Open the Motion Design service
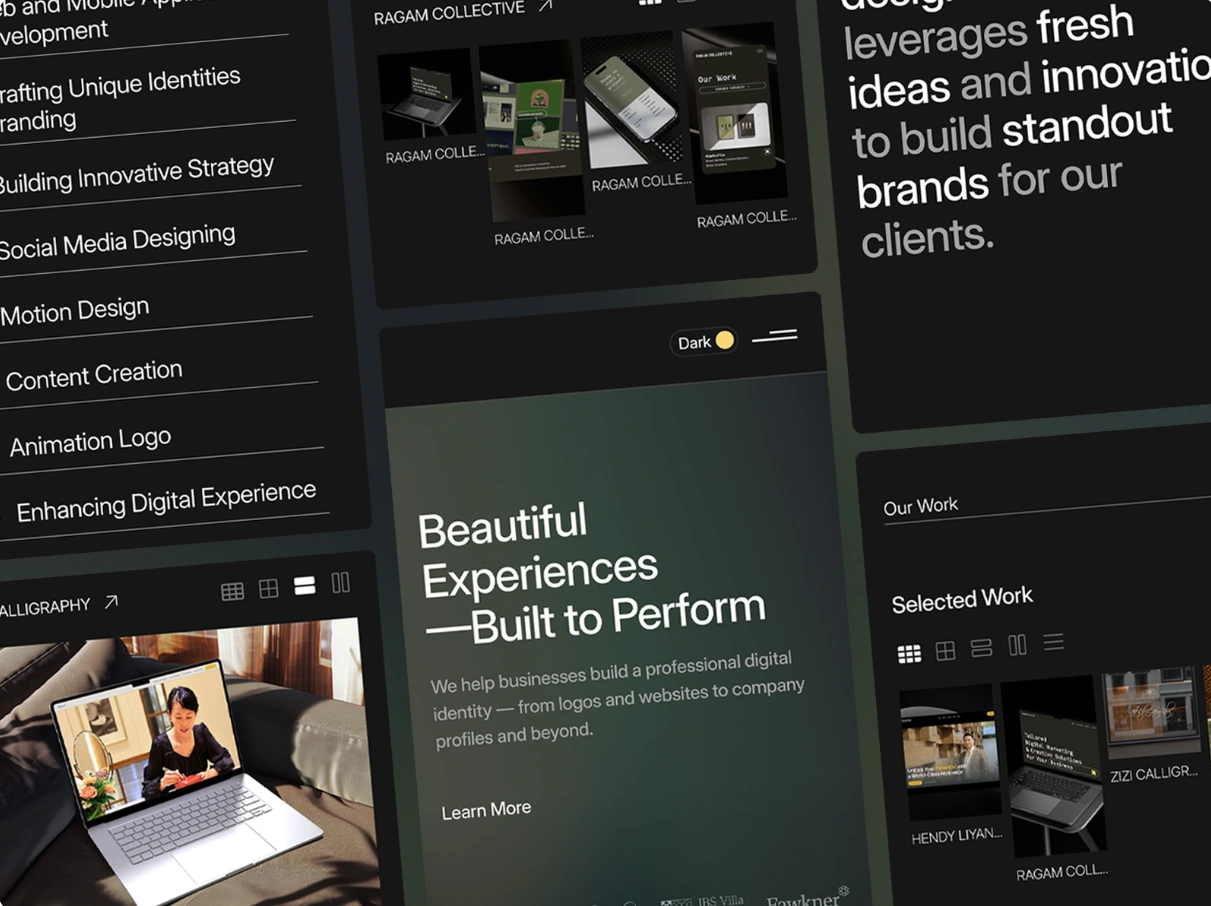The width and height of the screenshot is (1211, 906). pyautogui.click(x=75, y=312)
